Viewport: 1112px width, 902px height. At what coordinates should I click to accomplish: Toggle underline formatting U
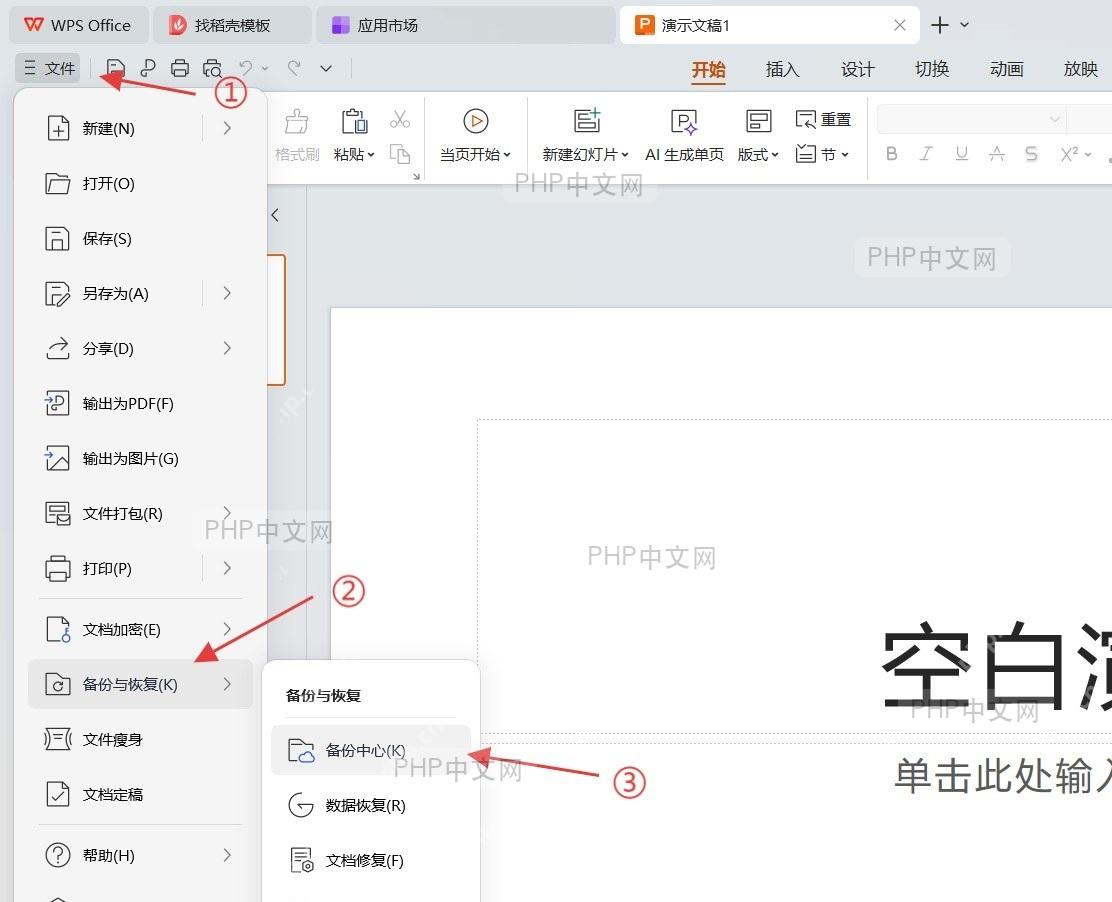pos(962,154)
